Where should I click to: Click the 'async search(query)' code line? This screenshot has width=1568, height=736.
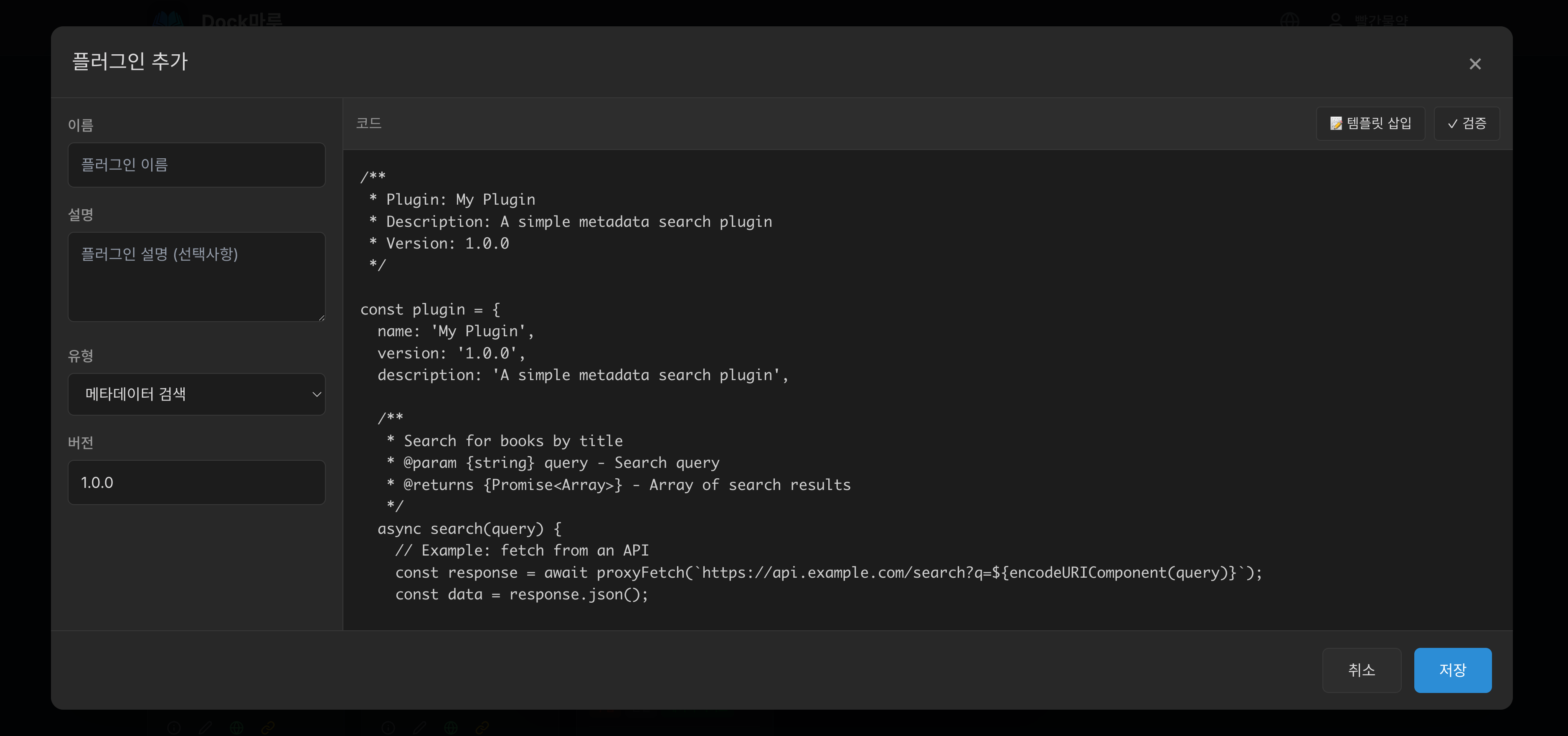469,529
